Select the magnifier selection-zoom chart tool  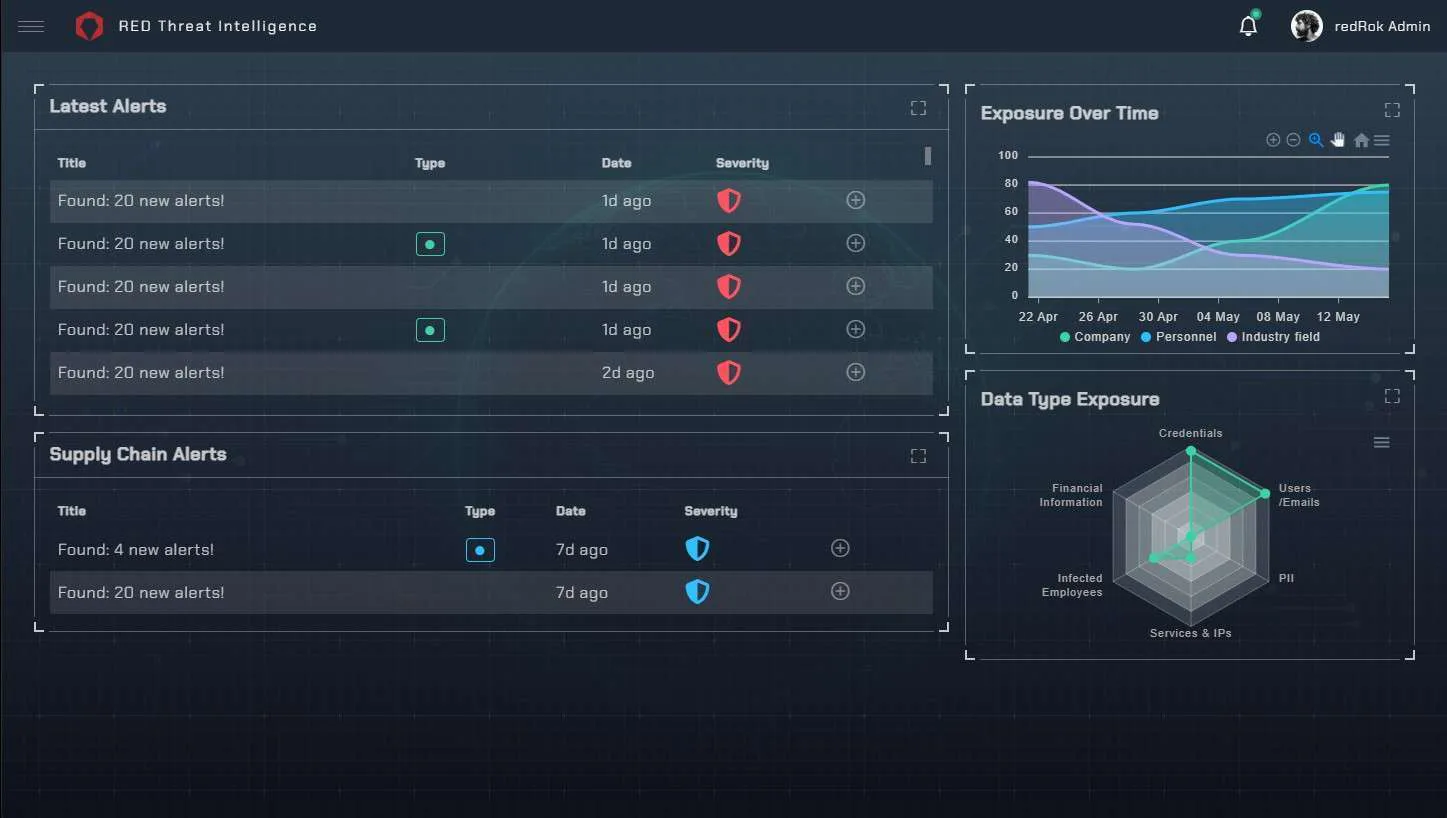(x=1316, y=140)
